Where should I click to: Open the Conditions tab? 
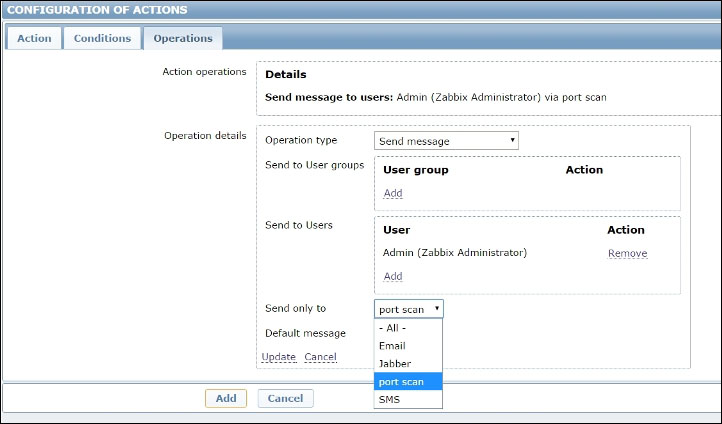point(102,38)
